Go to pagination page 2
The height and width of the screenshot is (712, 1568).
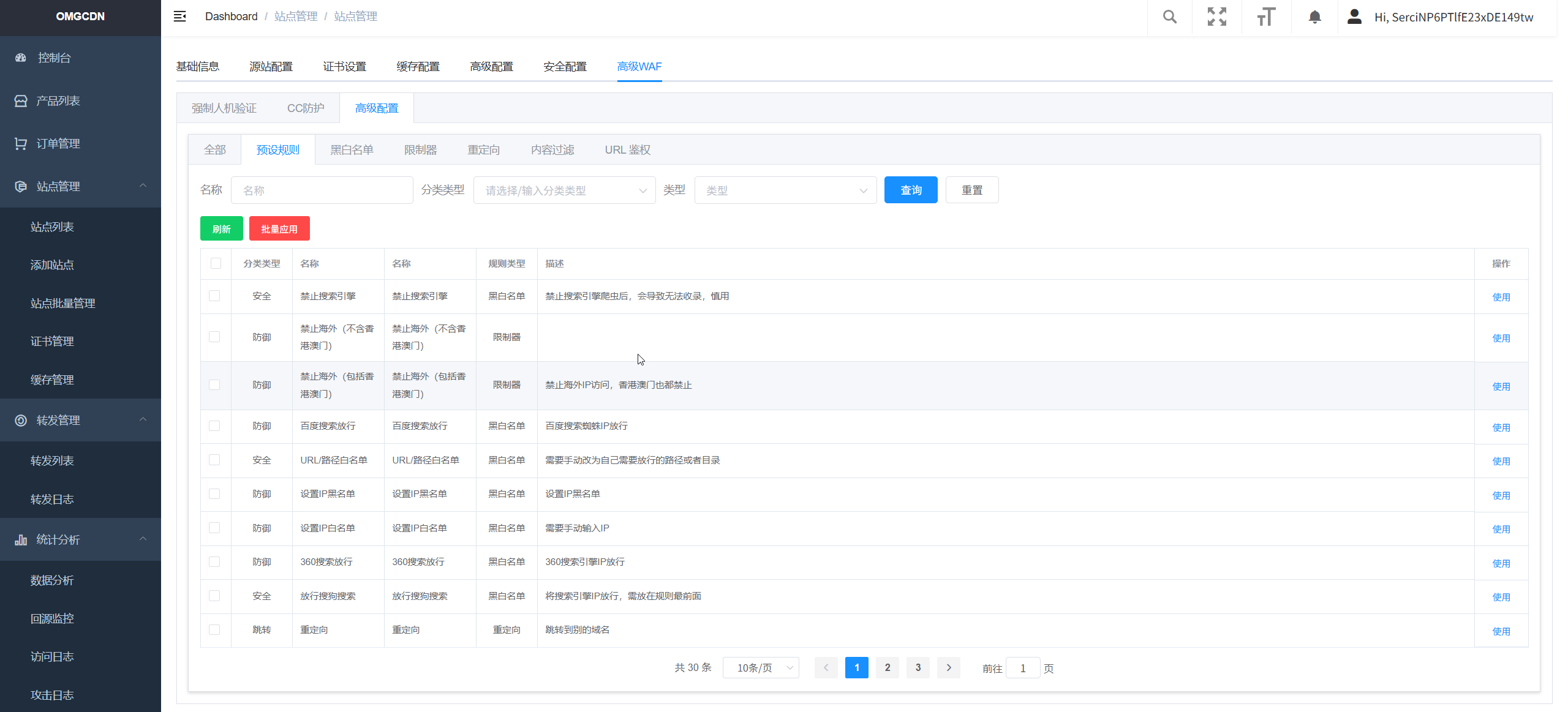click(x=887, y=667)
